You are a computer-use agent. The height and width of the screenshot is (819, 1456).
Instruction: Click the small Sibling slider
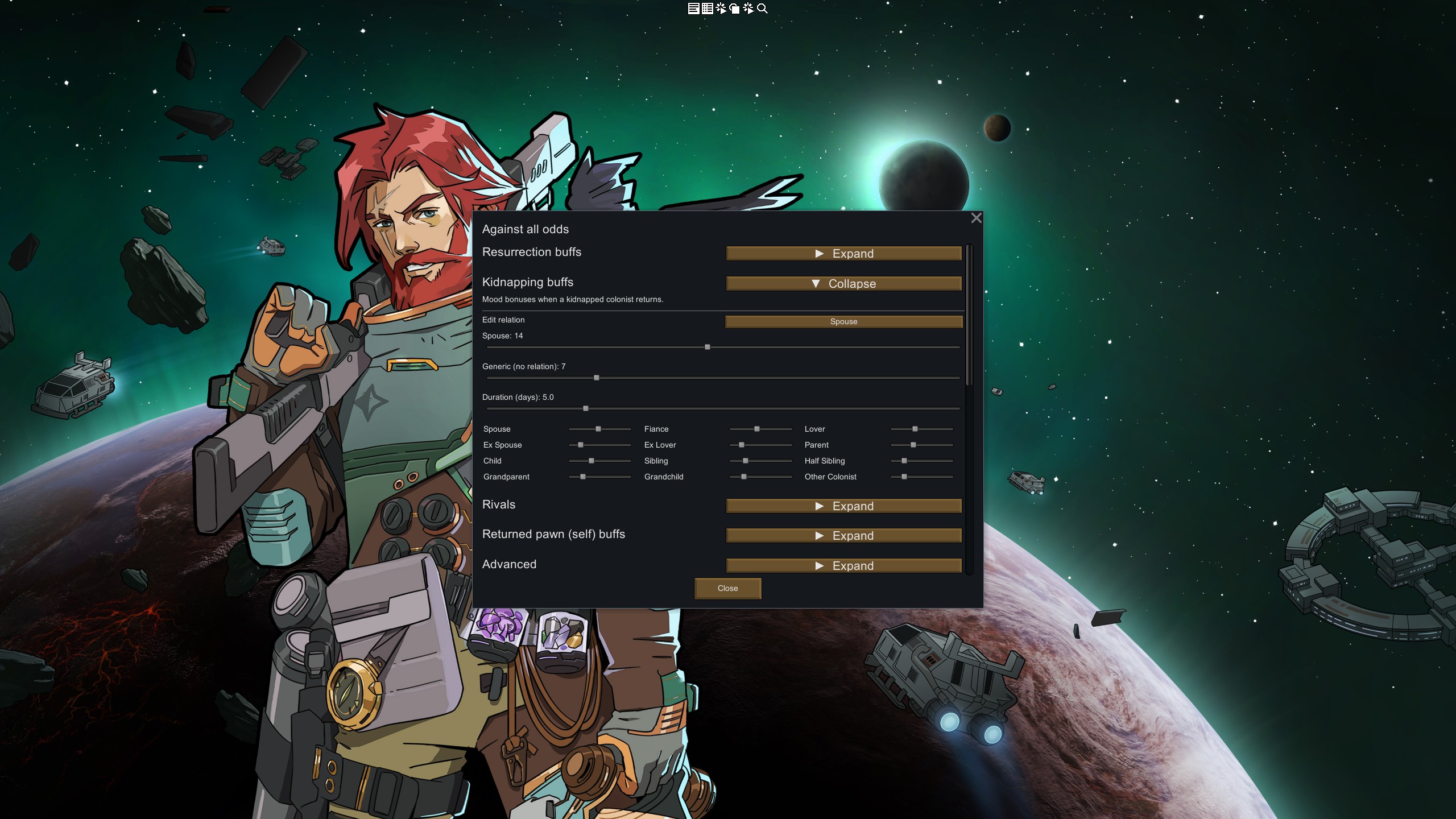coord(761,461)
